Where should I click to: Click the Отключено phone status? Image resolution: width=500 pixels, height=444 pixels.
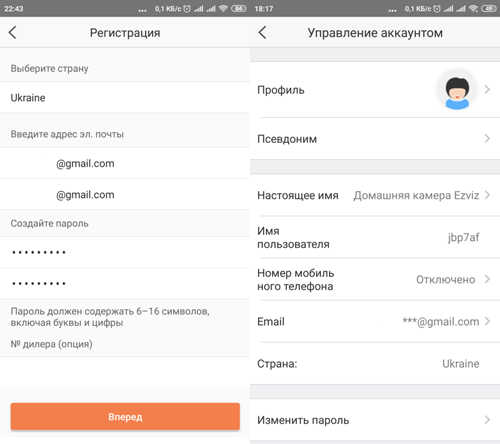446,279
